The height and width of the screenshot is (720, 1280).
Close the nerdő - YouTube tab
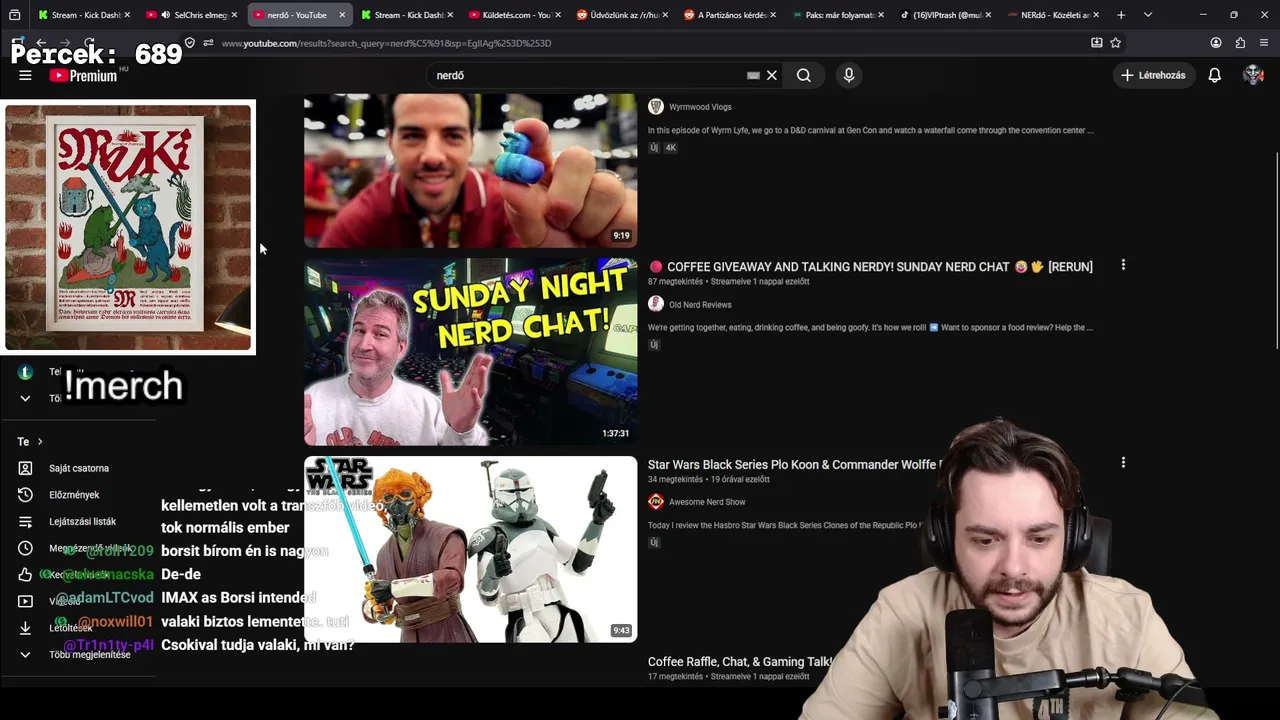342,15
